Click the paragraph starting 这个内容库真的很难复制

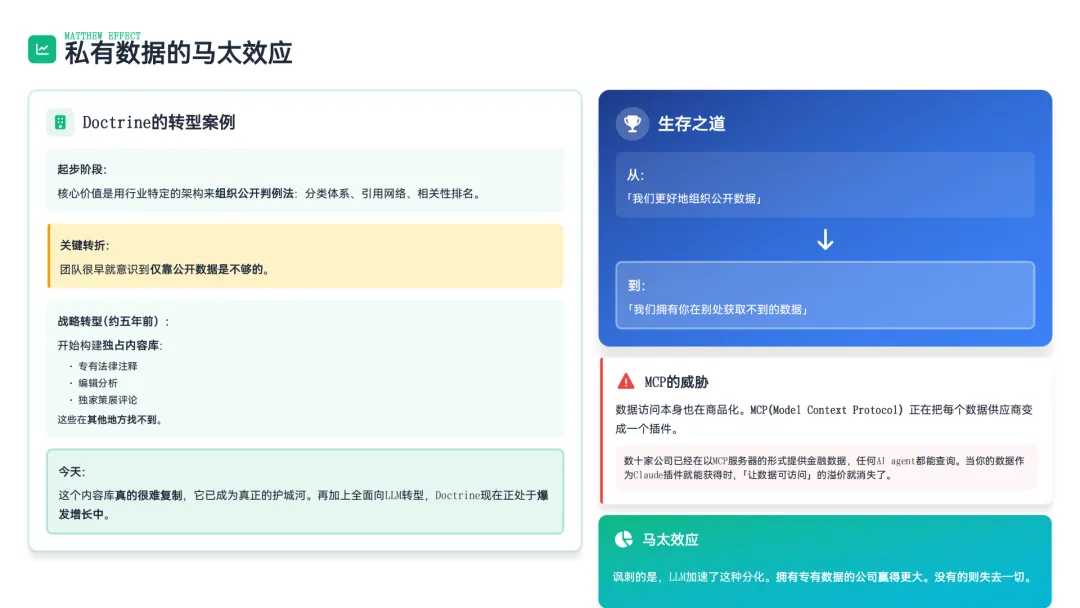click(303, 505)
